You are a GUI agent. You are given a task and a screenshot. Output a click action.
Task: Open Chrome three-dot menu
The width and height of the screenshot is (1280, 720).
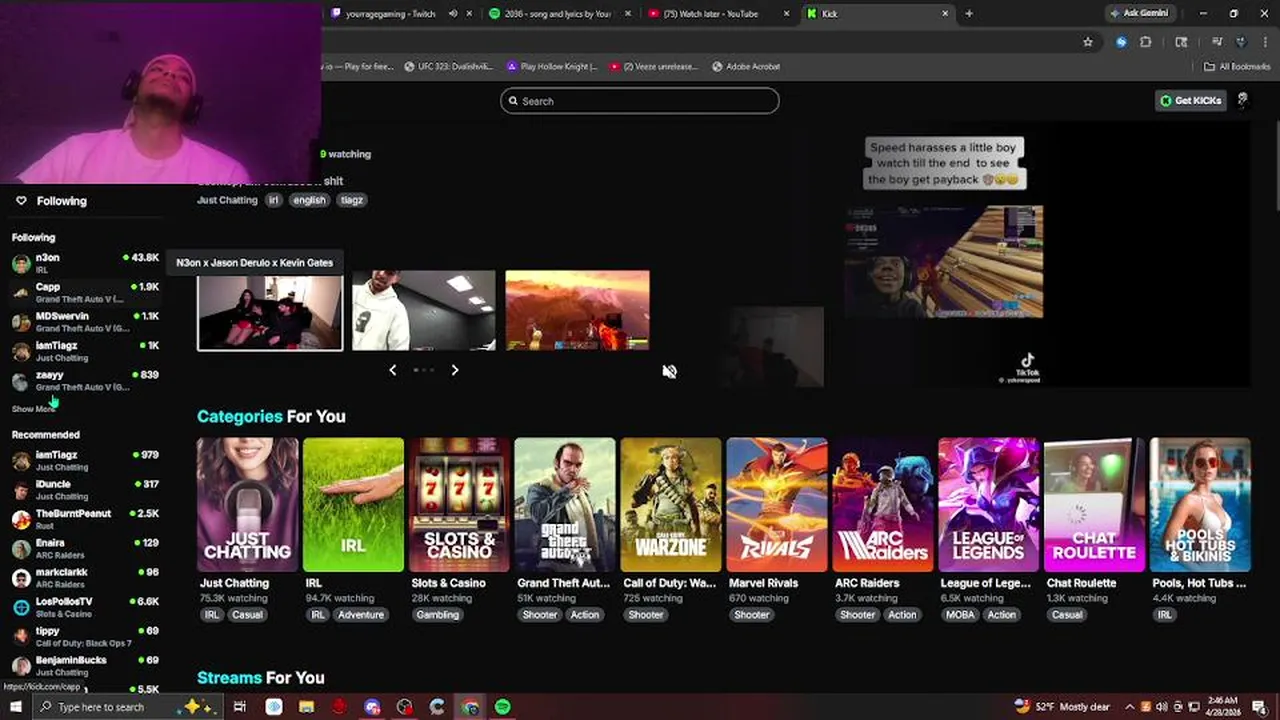point(1263,42)
